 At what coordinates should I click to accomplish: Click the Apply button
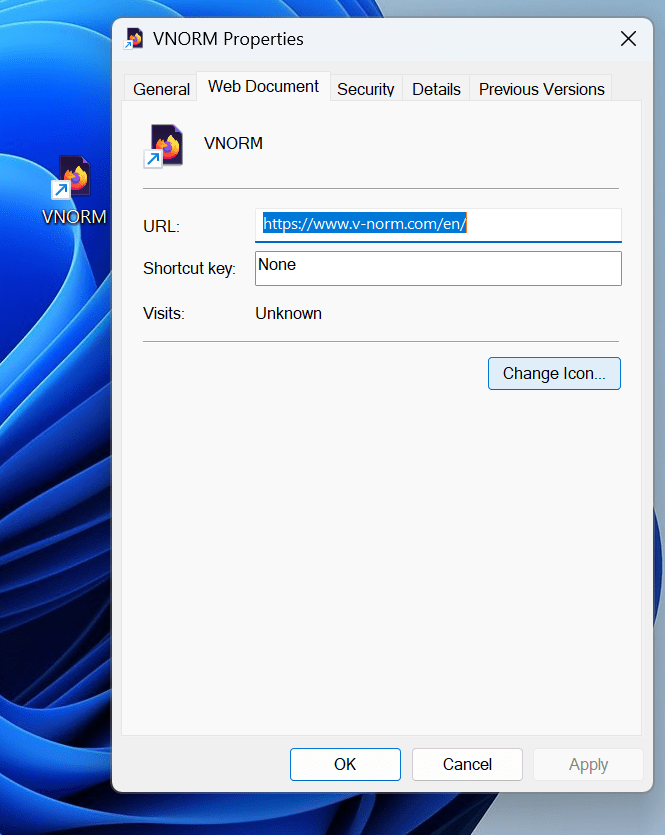(588, 764)
